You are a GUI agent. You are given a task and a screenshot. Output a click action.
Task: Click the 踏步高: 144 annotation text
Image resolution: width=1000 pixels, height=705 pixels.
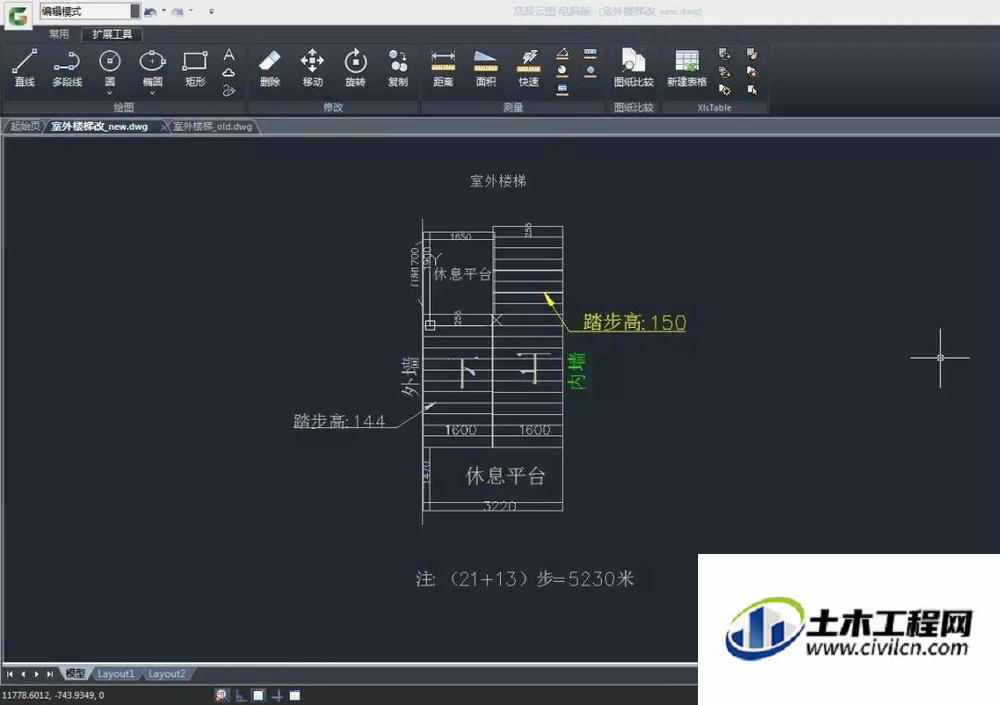339,421
